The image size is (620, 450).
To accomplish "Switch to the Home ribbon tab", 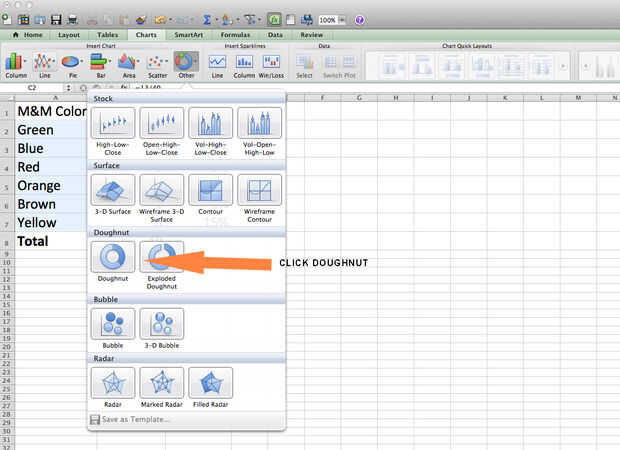I will 28,35.
